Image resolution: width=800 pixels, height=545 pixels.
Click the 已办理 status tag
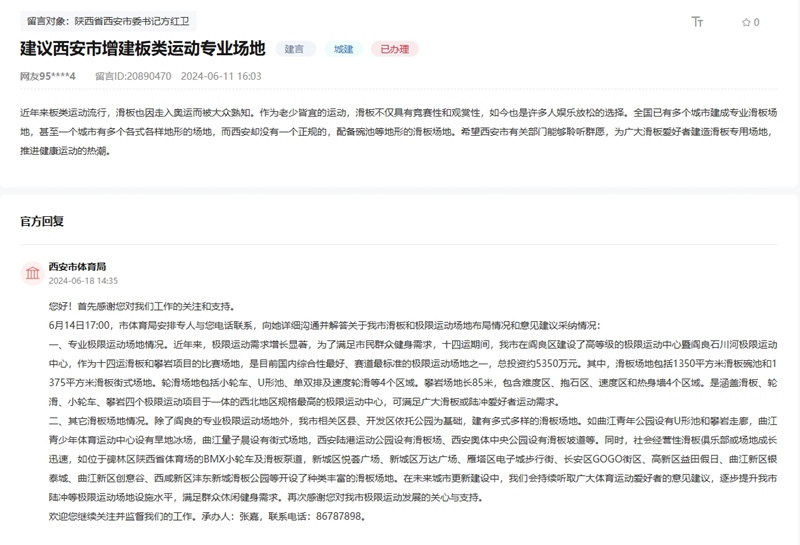tap(394, 49)
